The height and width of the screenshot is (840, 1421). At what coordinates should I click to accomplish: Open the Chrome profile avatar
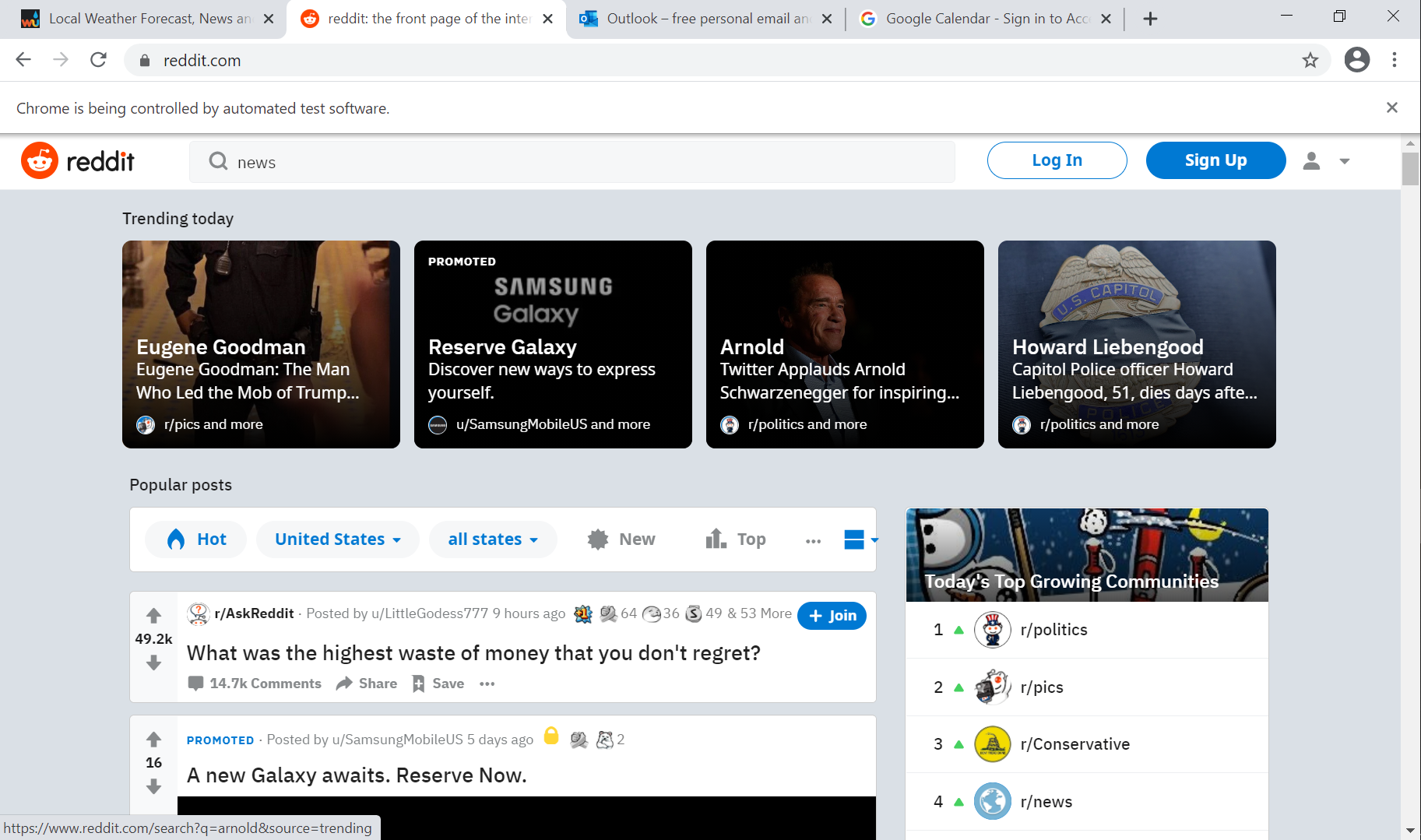pos(1356,60)
